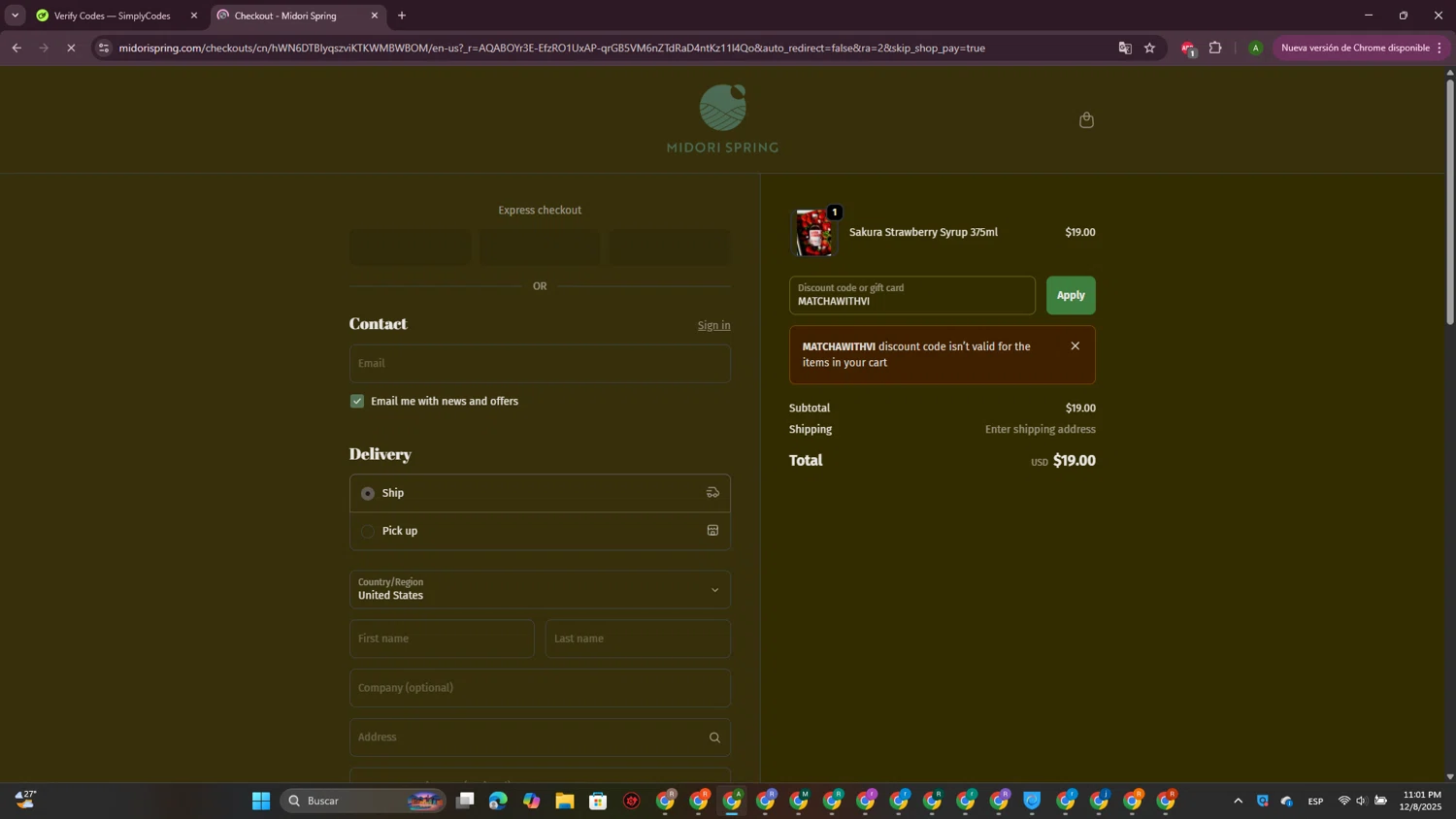Open the Chrome profile avatar A
This screenshot has width=1456, height=819.
click(1255, 48)
